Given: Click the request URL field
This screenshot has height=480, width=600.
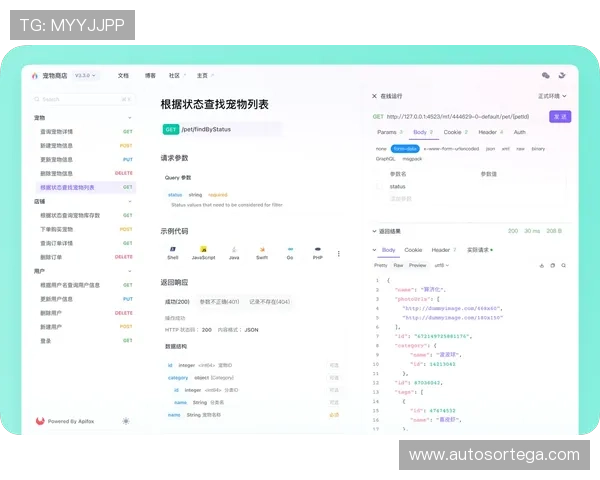Looking at the screenshot, I should pyautogui.click(x=458, y=116).
